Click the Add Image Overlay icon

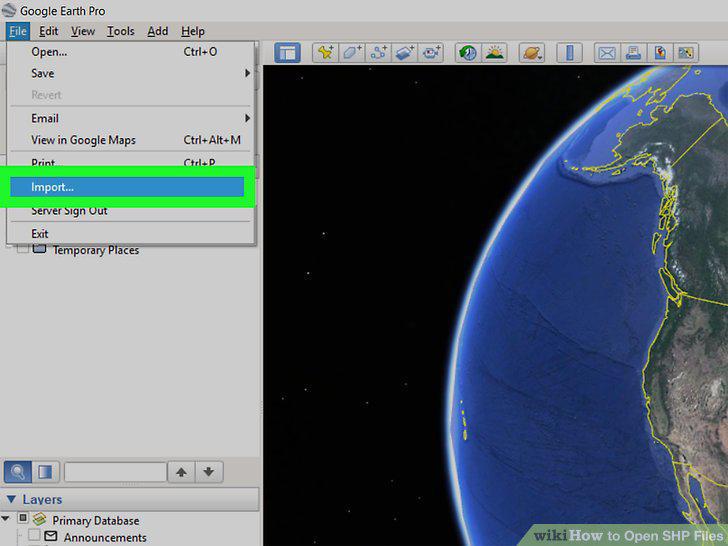[404, 53]
